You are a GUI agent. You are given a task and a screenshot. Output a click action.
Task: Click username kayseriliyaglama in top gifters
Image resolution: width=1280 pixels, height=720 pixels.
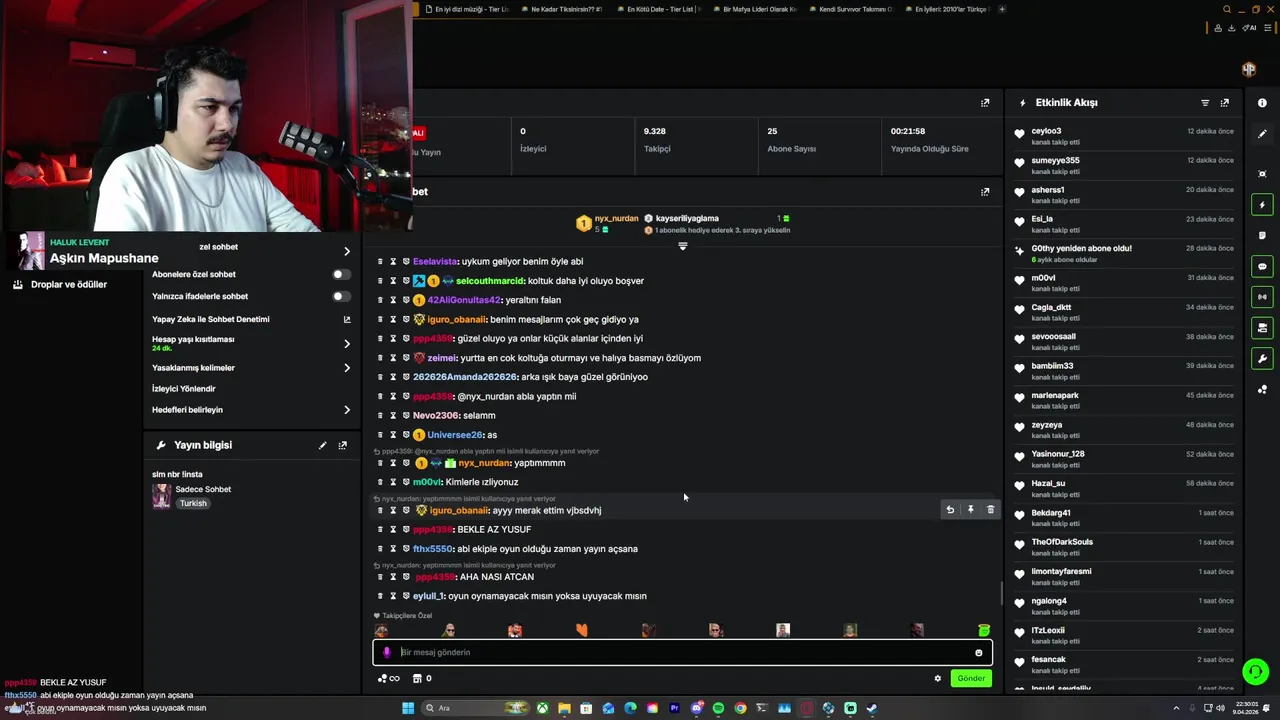[x=687, y=218]
